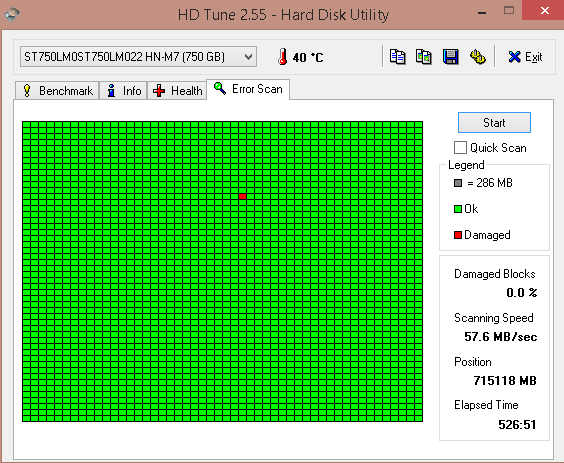Click the Exit button label
This screenshot has width=564, height=463.
533,57
